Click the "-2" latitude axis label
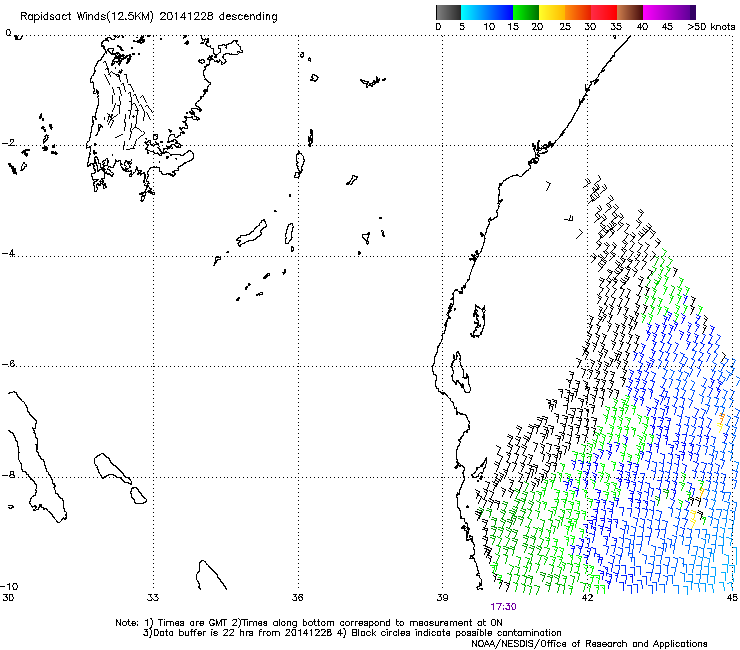The width and height of the screenshot is (740, 650). [8, 143]
